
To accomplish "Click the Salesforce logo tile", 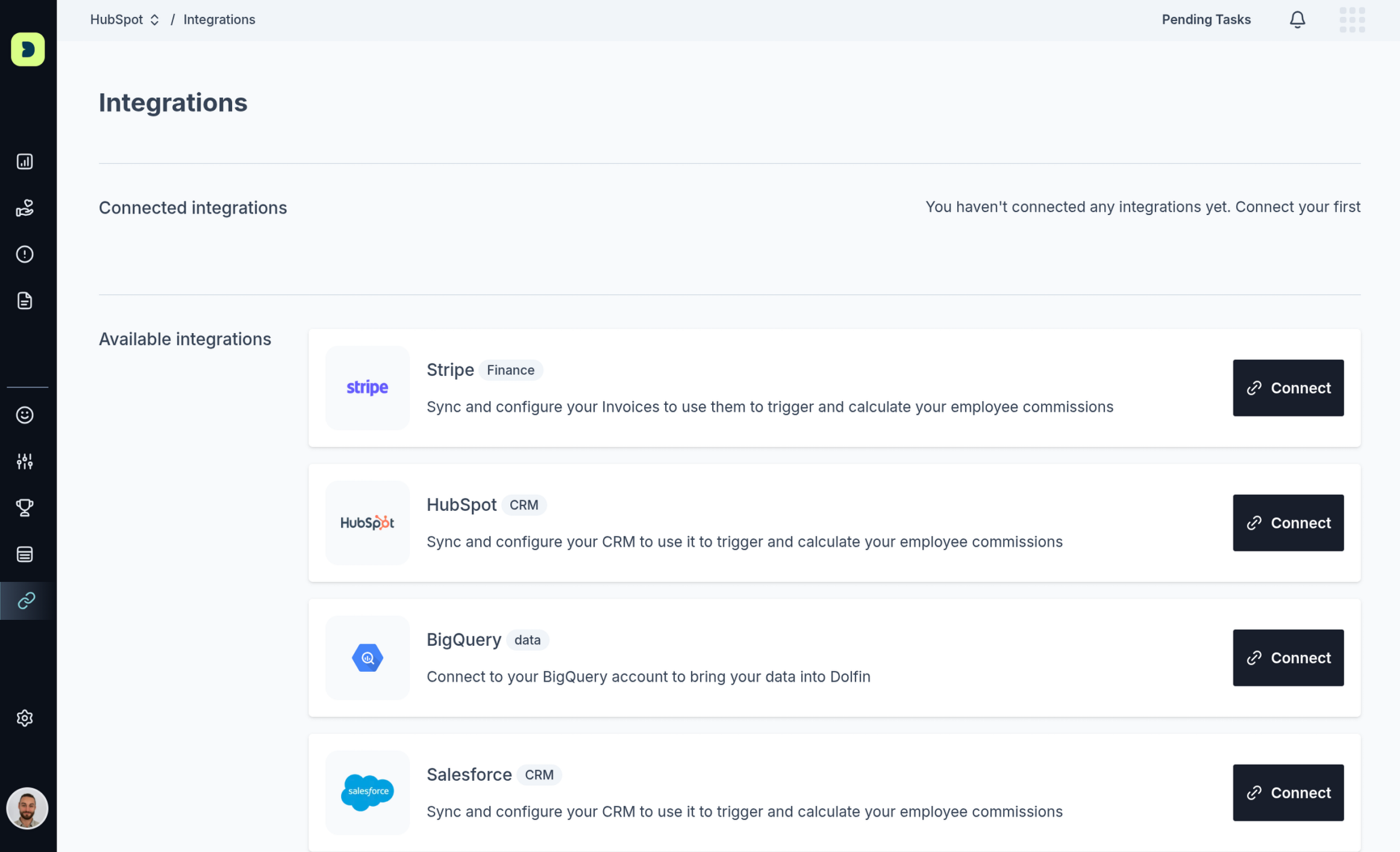I will point(367,793).
